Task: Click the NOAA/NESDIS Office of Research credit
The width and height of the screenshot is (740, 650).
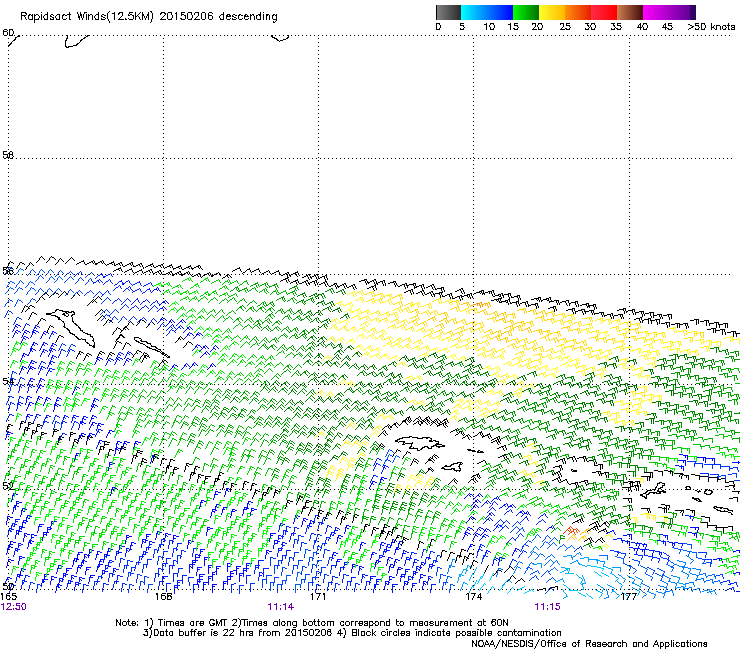Action: point(589,643)
